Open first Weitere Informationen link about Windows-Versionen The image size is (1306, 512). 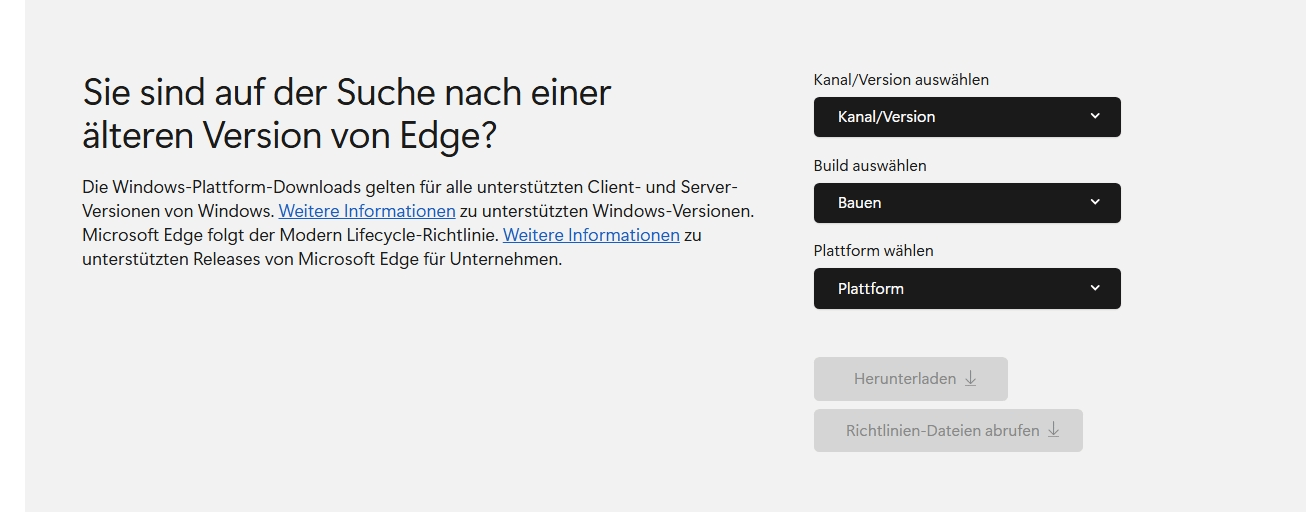[367, 211]
